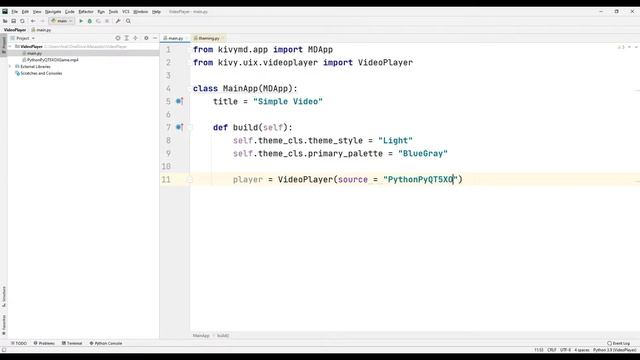Click the override gutter icon on line 7
The image size is (640, 360).
point(179,127)
